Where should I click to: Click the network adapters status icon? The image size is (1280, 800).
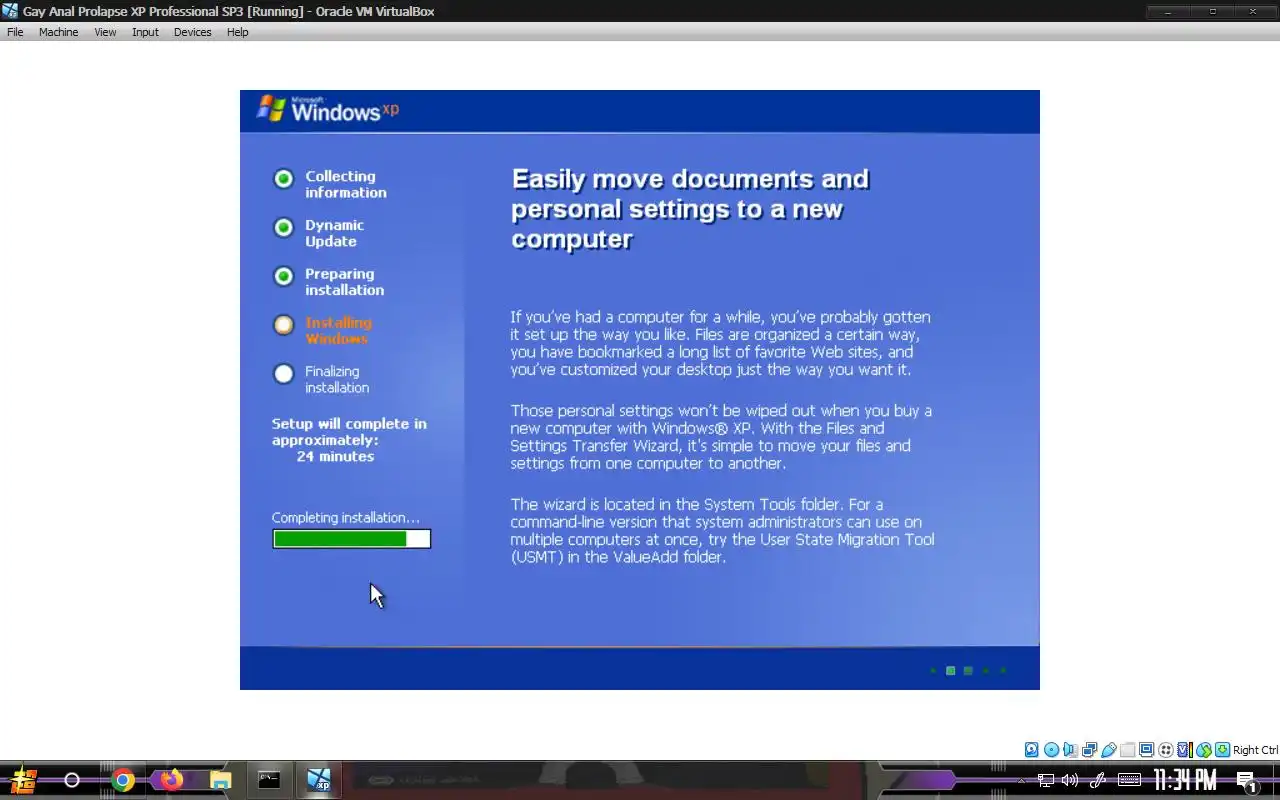[1089, 750]
